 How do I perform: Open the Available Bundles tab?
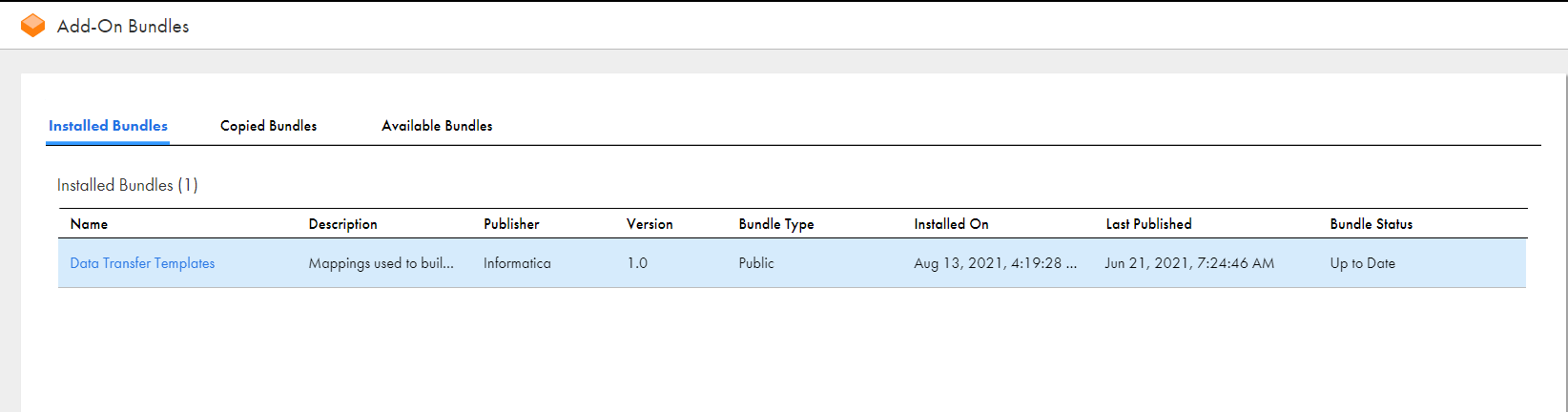point(437,126)
